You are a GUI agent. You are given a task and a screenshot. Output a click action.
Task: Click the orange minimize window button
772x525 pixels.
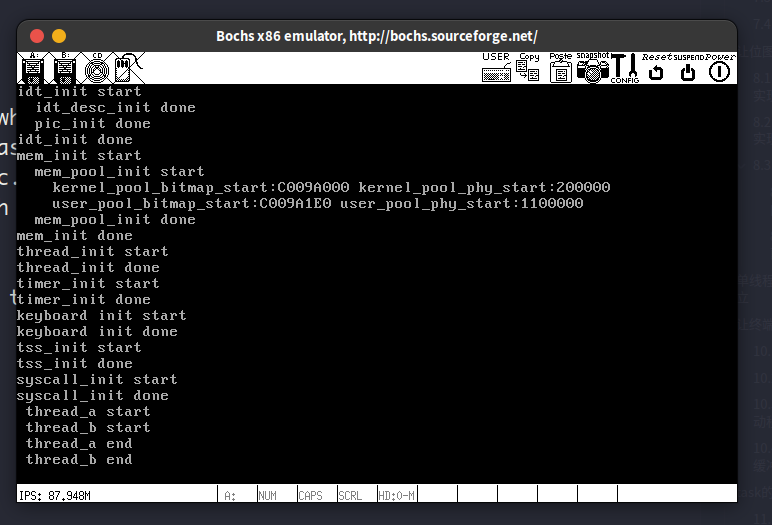pos(56,35)
